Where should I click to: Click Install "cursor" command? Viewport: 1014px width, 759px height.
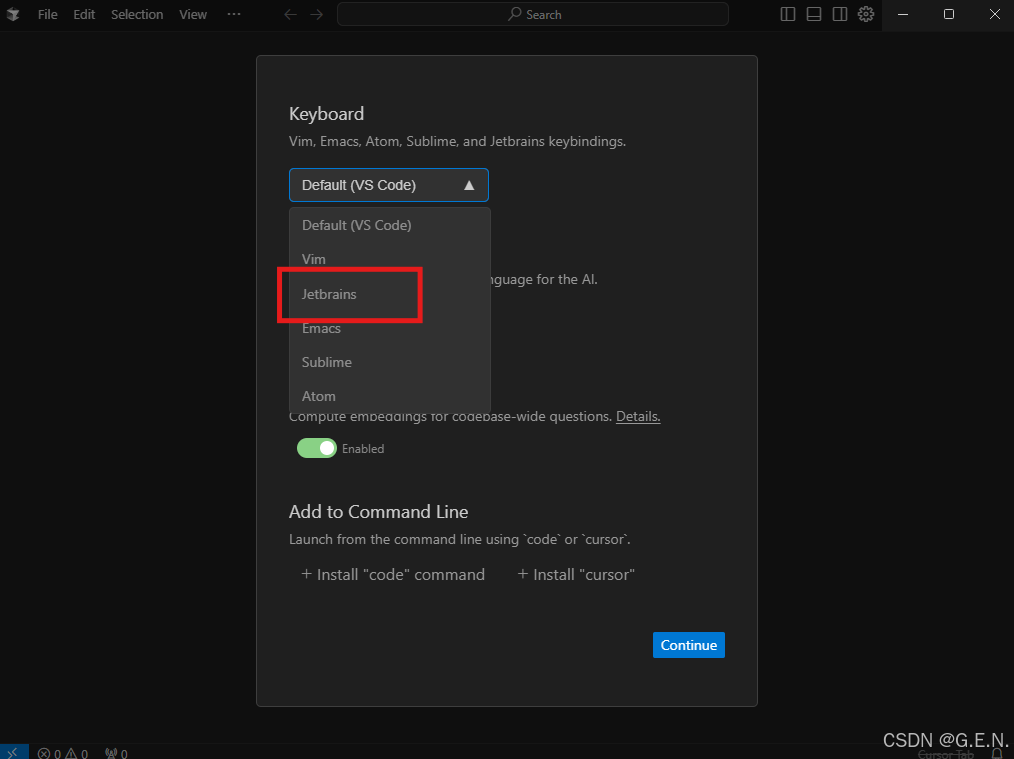[x=576, y=574]
